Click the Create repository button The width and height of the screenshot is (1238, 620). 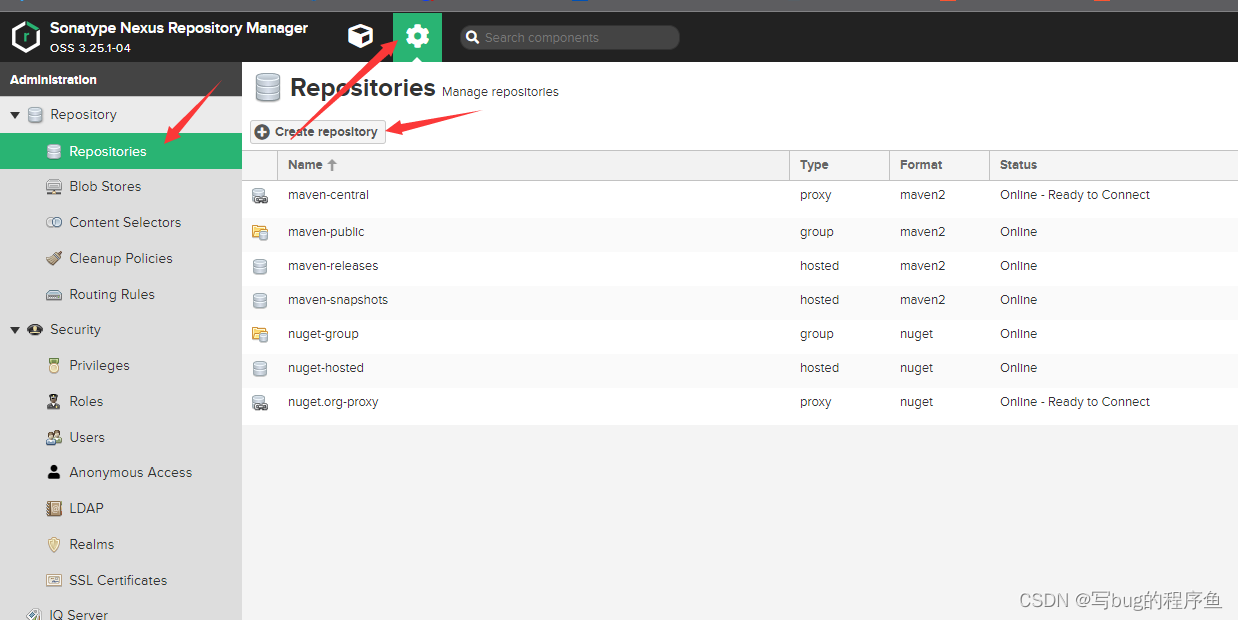(317, 132)
